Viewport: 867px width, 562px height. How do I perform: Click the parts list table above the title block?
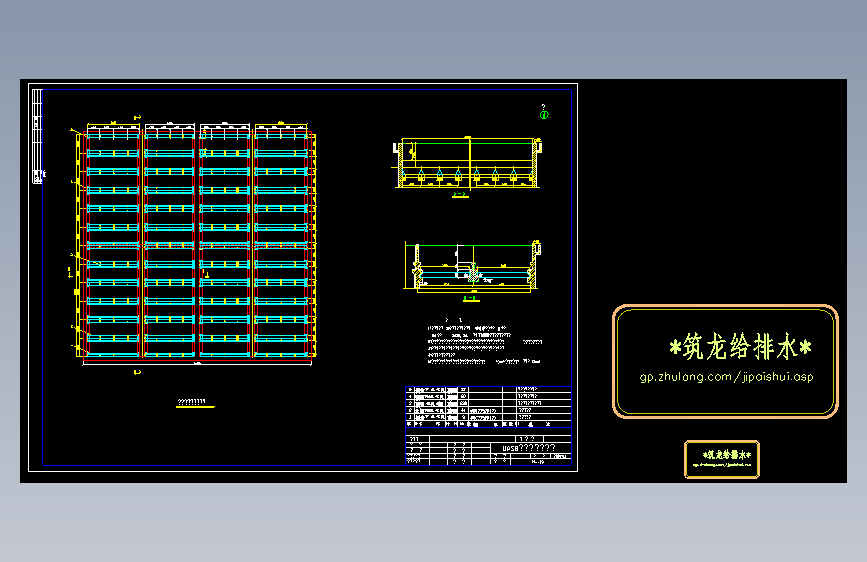(x=489, y=407)
